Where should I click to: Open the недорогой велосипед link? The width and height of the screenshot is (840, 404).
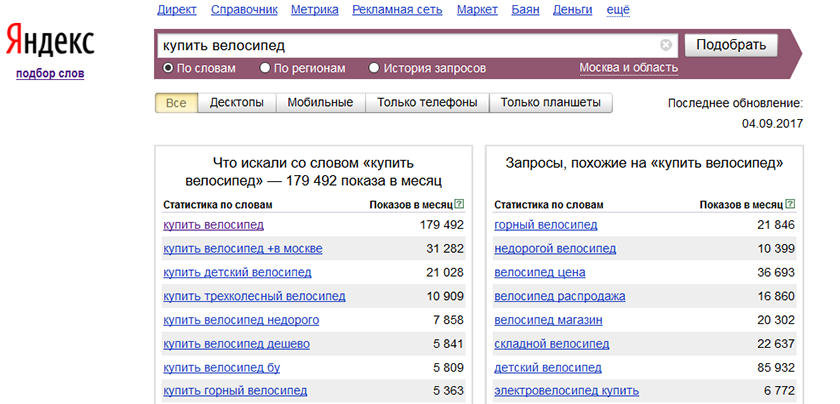(x=555, y=249)
